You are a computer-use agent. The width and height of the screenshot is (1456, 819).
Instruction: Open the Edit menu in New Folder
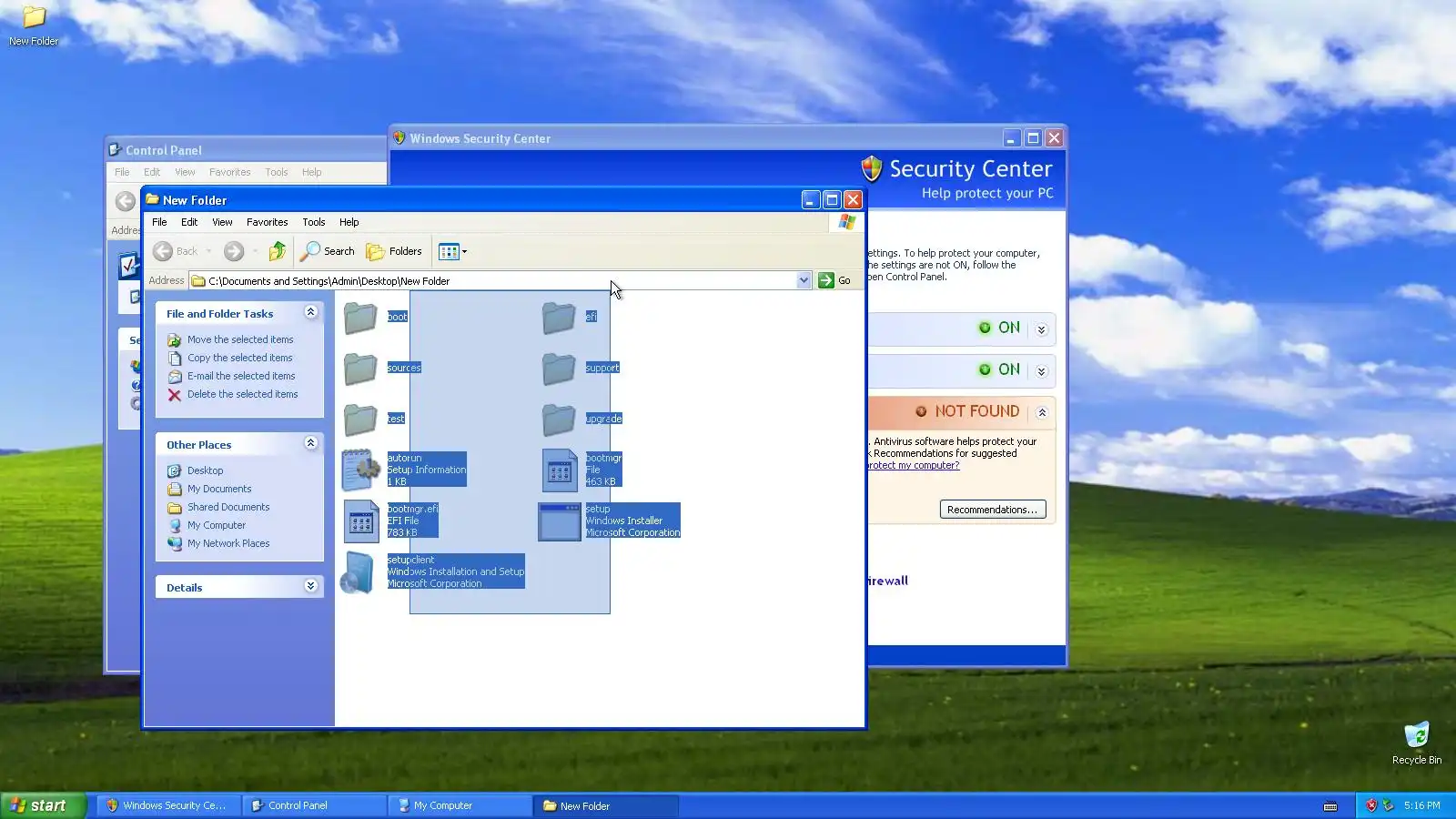189,222
